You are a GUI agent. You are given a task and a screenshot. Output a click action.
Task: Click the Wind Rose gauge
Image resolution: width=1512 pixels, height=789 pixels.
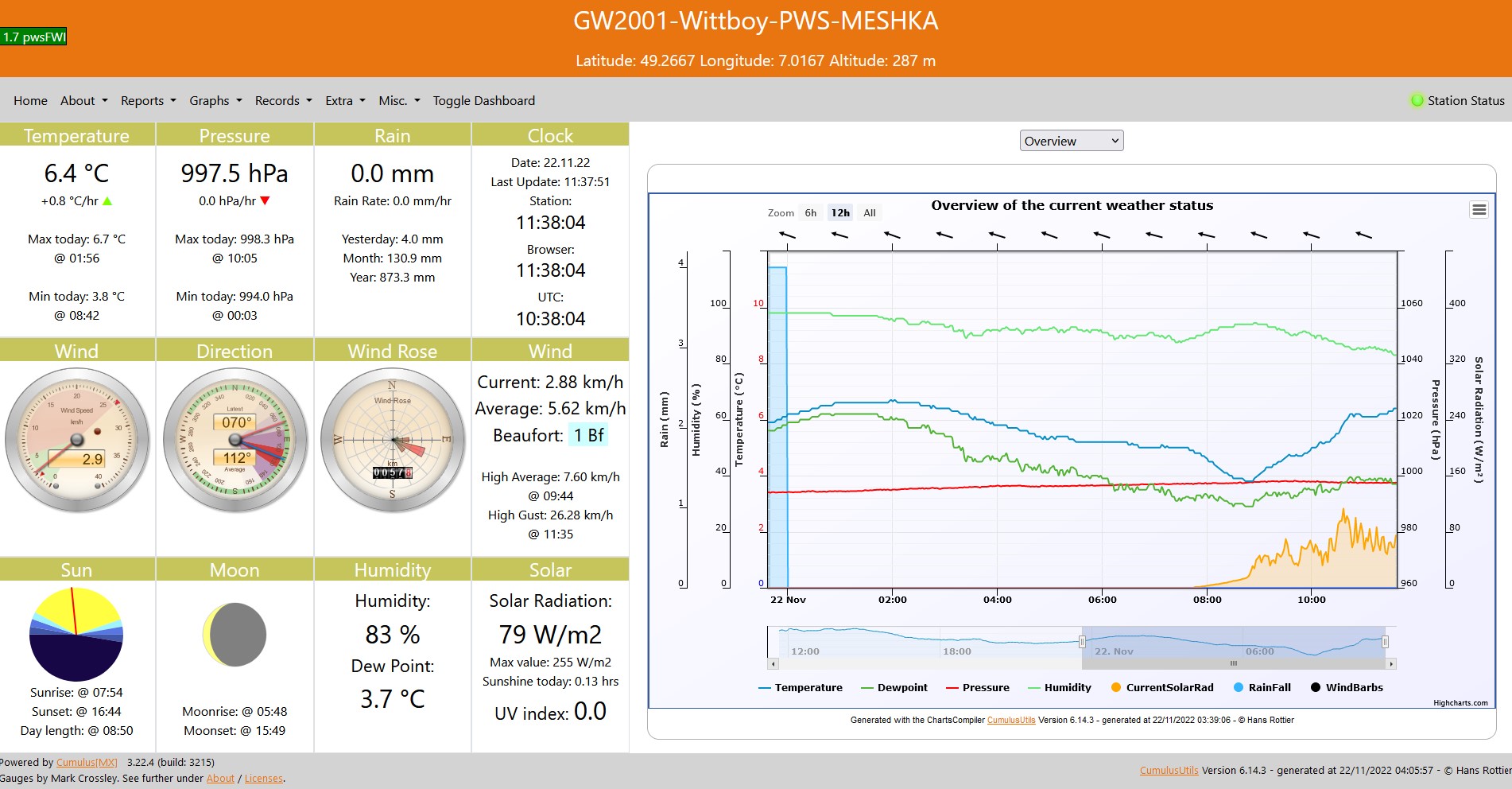pyautogui.click(x=393, y=440)
